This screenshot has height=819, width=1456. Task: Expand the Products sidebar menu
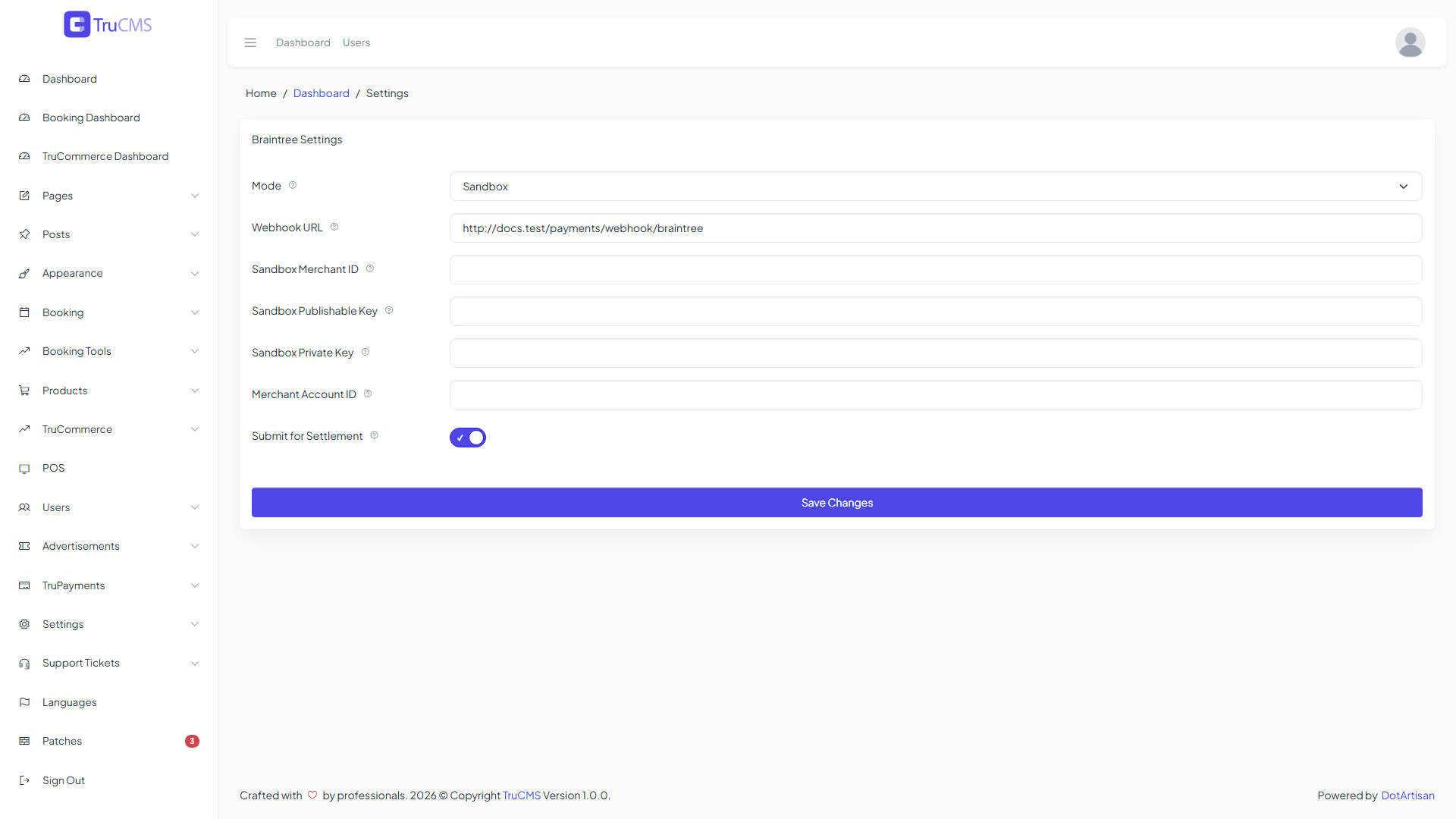point(109,391)
